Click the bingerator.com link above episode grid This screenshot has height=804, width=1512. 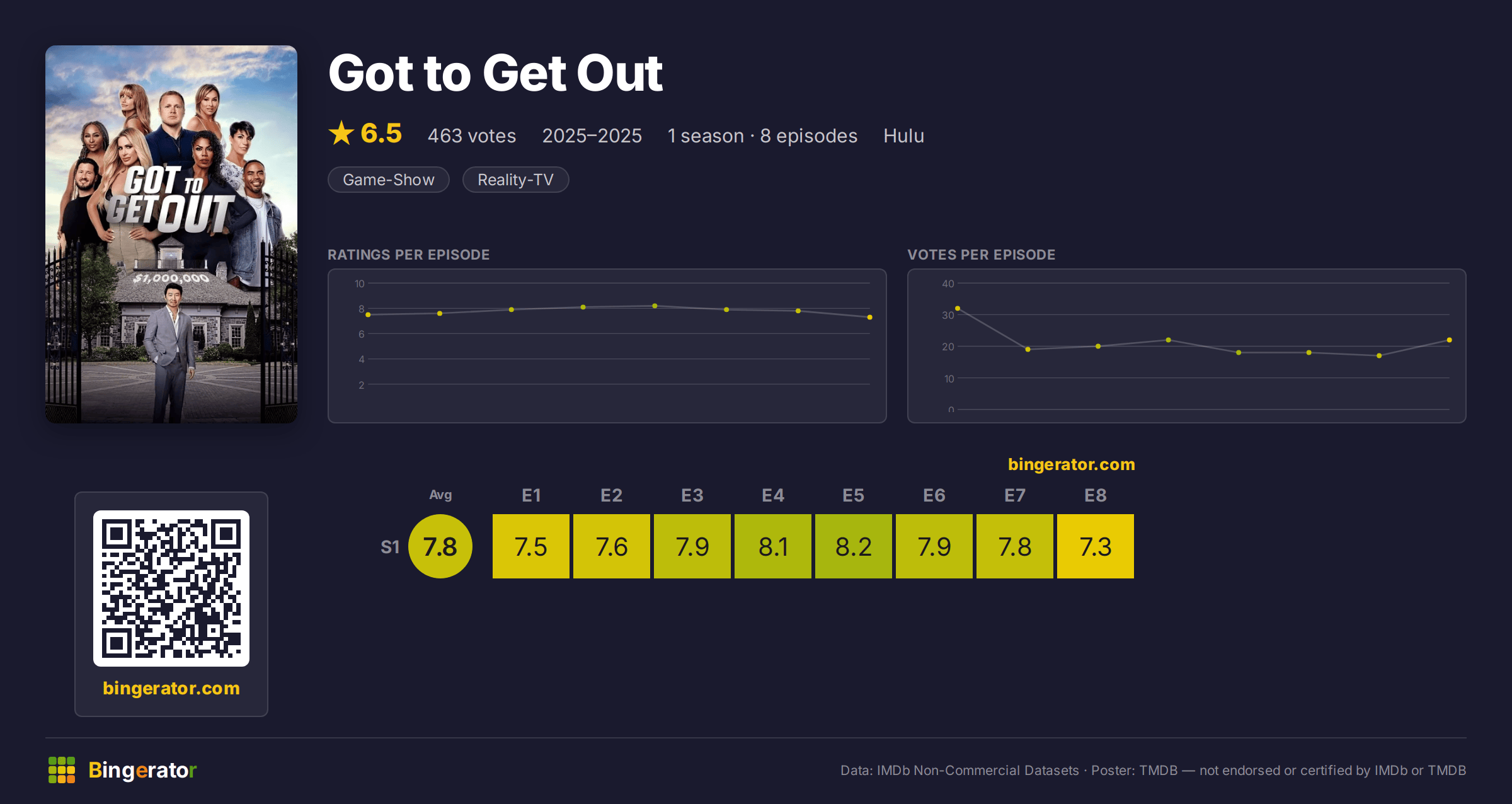click(1071, 464)
